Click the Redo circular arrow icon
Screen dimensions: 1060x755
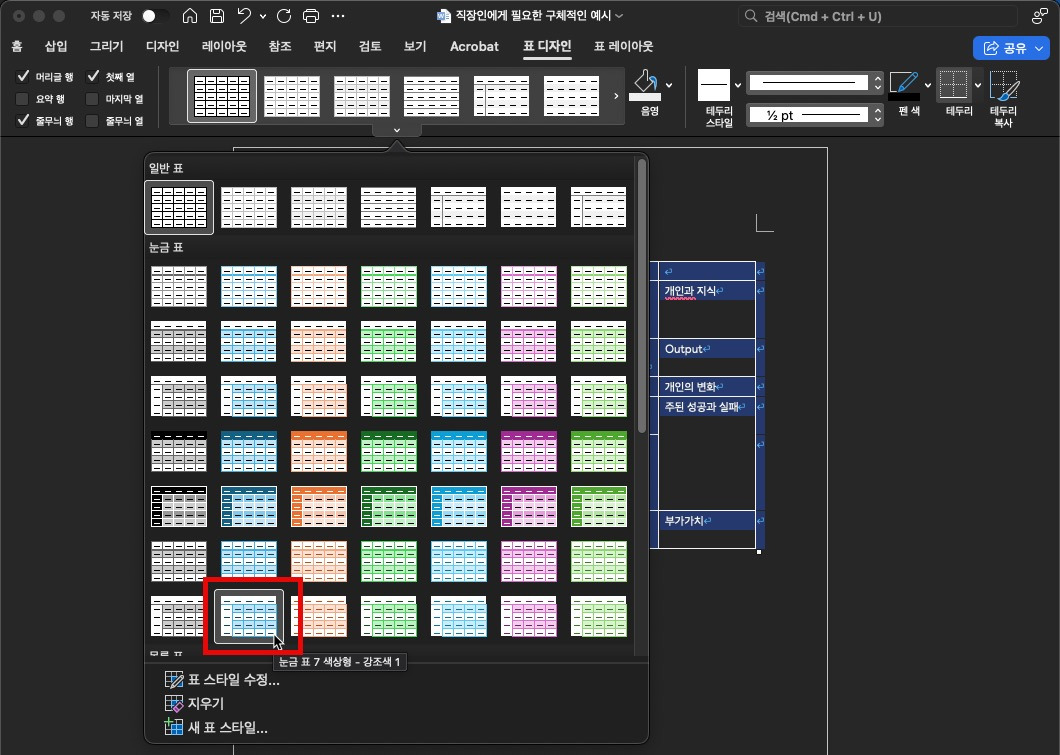(284, 16)
